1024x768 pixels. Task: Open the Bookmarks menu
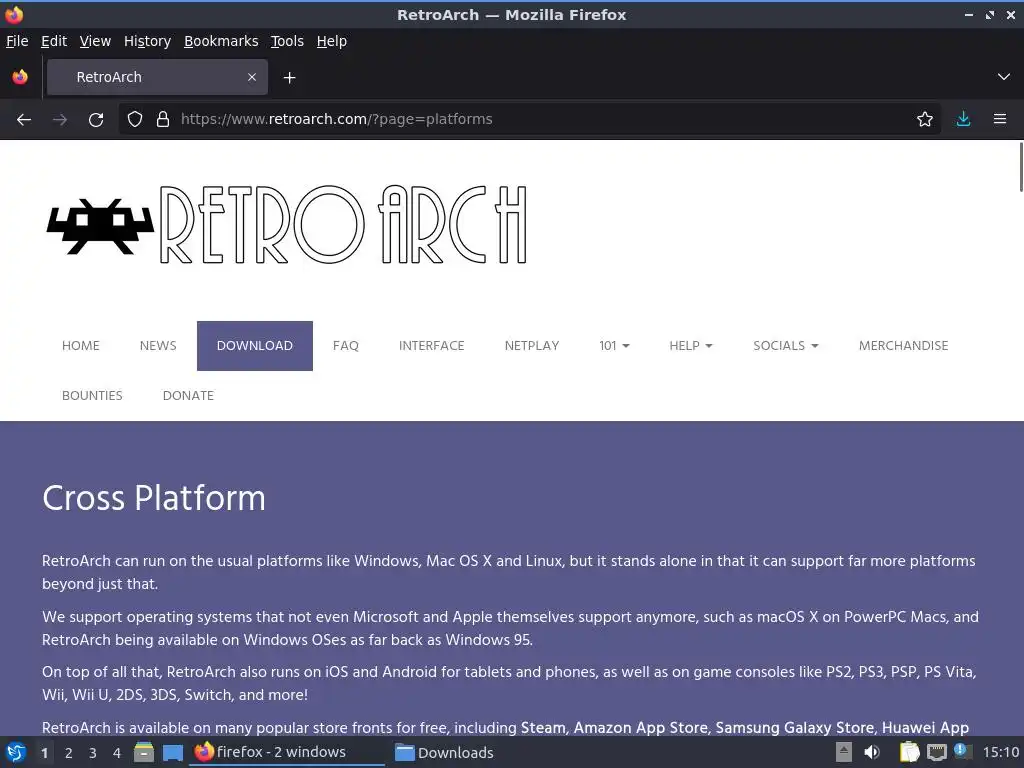[x=221, y=41]
